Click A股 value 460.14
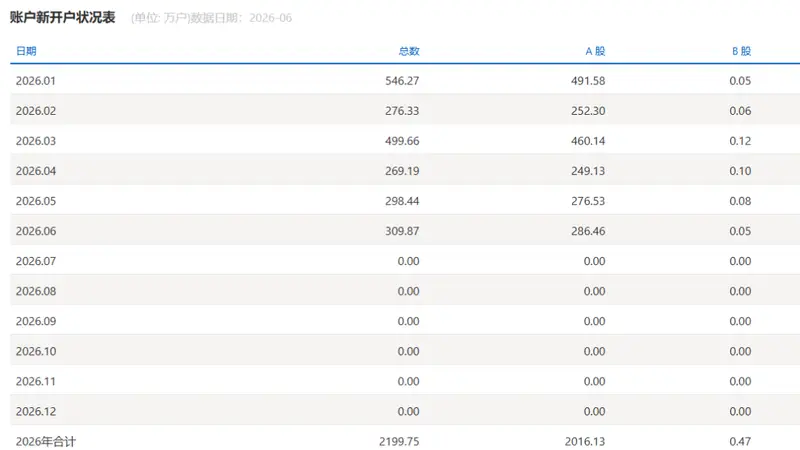The height and width of the screenshot is (450, 800). (588, 141)
